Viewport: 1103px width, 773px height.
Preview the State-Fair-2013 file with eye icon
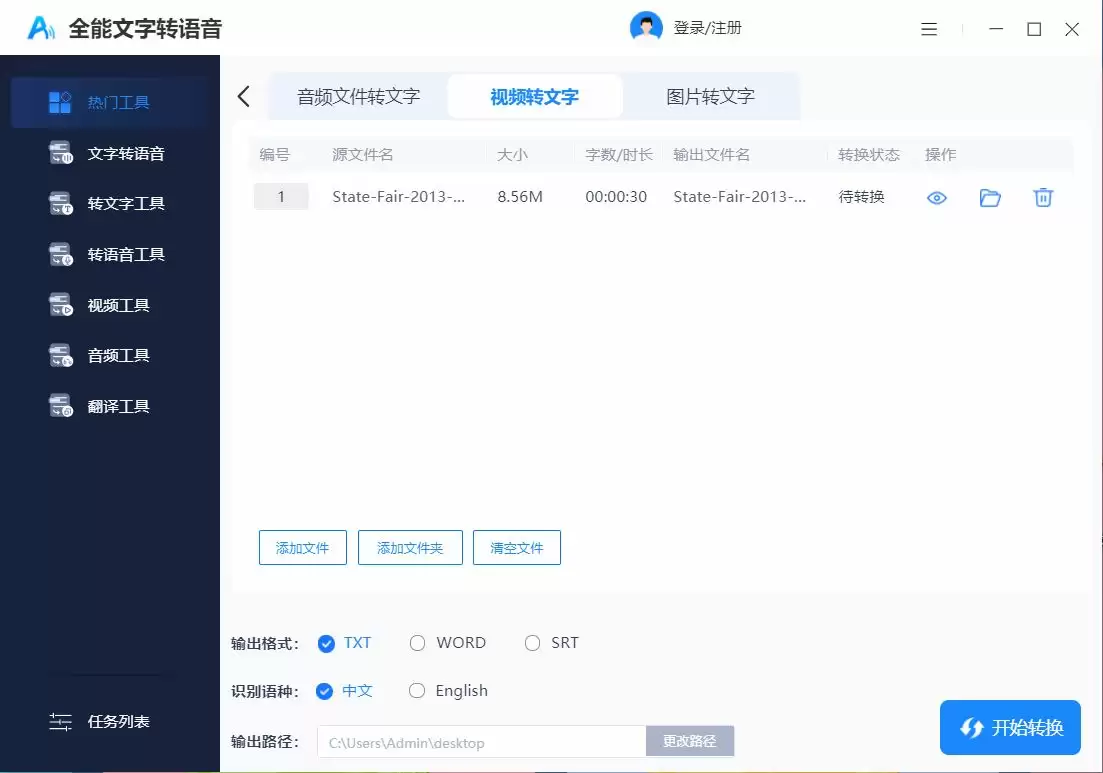pyautogui.click(x=936, y=197)
